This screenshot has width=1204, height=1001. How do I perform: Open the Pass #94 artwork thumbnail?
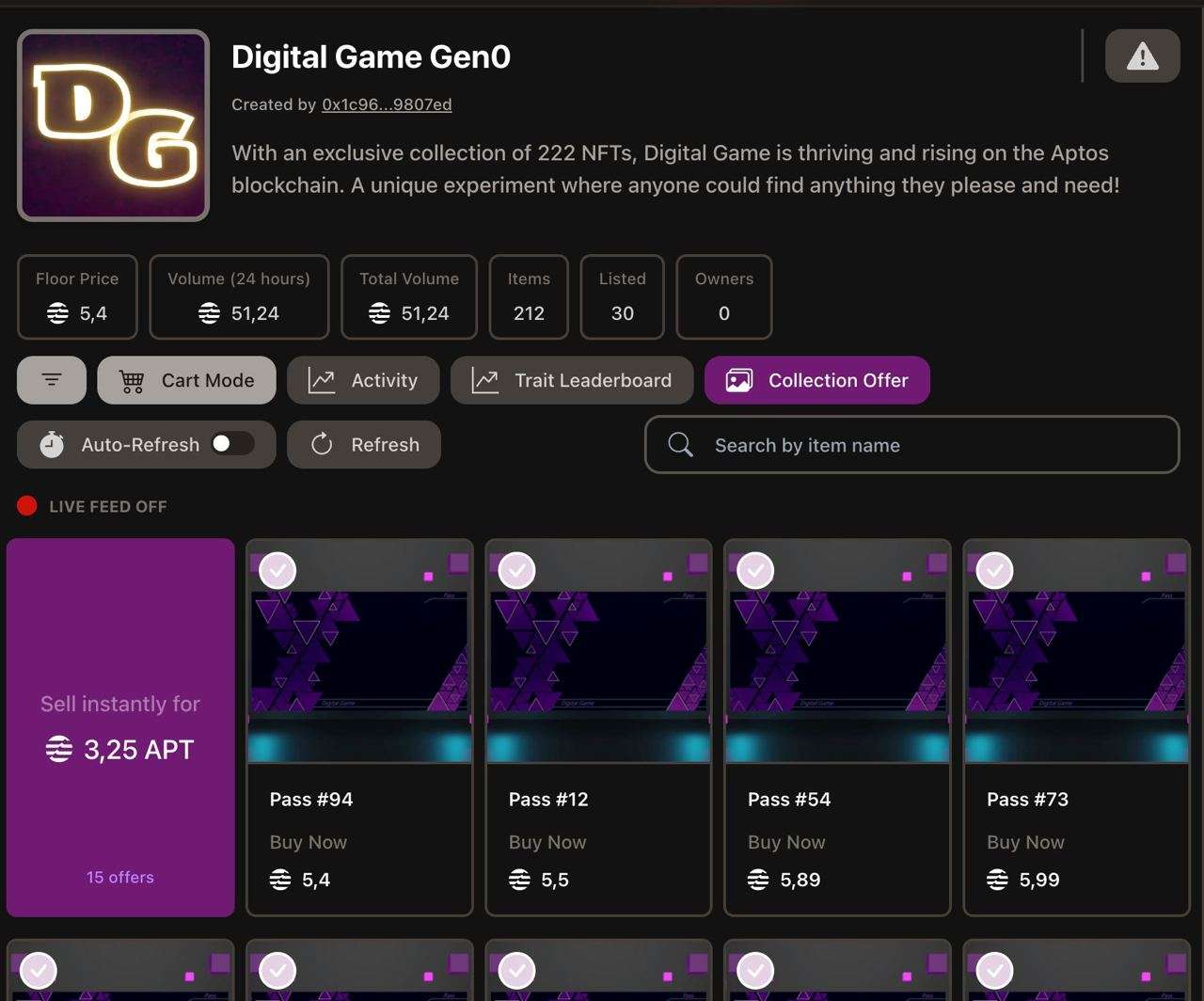pos(359,651)
